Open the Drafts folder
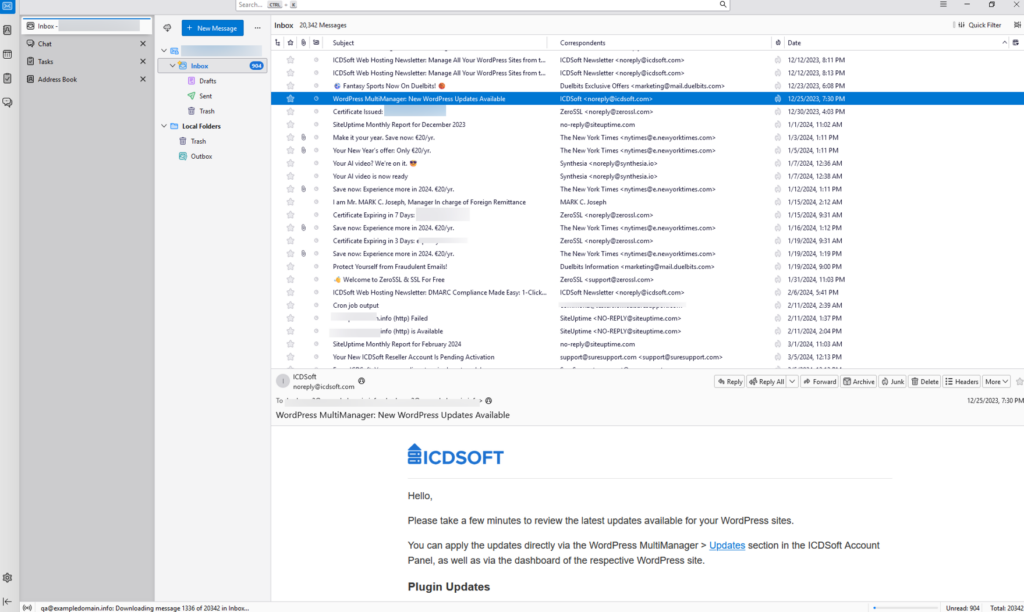The width and height of the screenshot is (1024, 612). point(208,81)
